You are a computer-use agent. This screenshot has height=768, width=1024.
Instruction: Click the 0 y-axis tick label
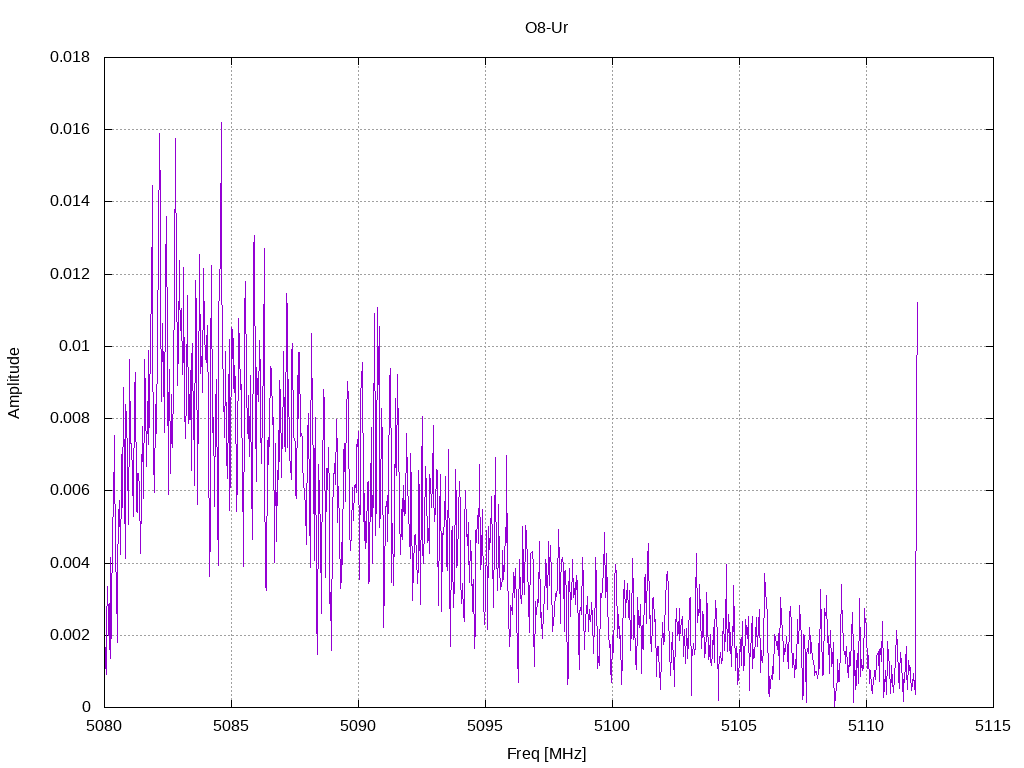click(x=86, y=707)
